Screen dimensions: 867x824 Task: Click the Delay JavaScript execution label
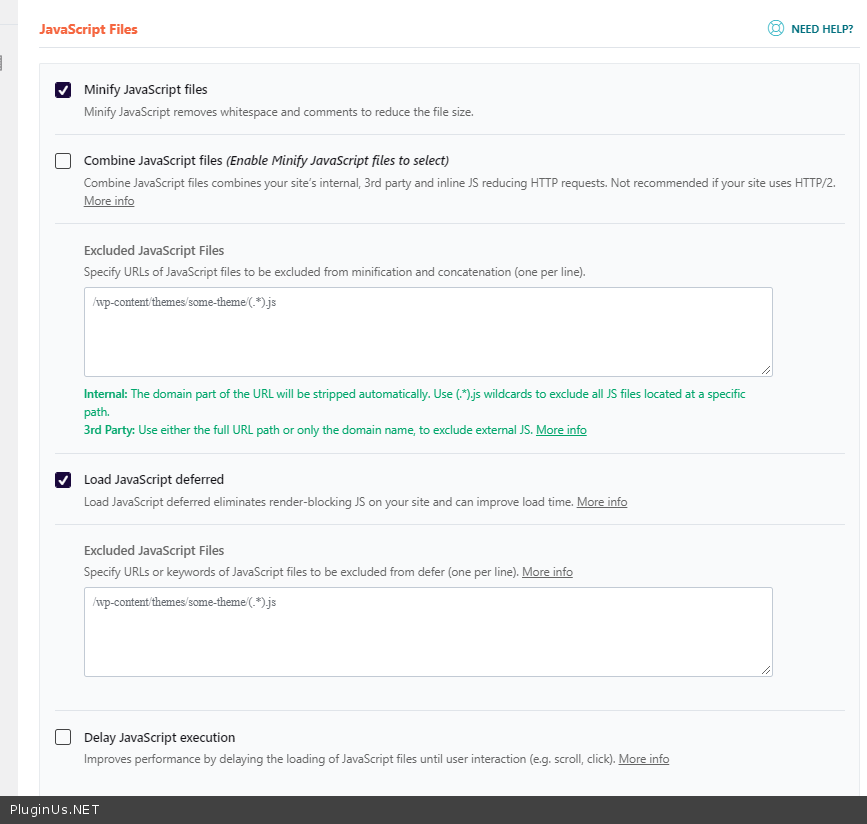(x=159, y=738)
